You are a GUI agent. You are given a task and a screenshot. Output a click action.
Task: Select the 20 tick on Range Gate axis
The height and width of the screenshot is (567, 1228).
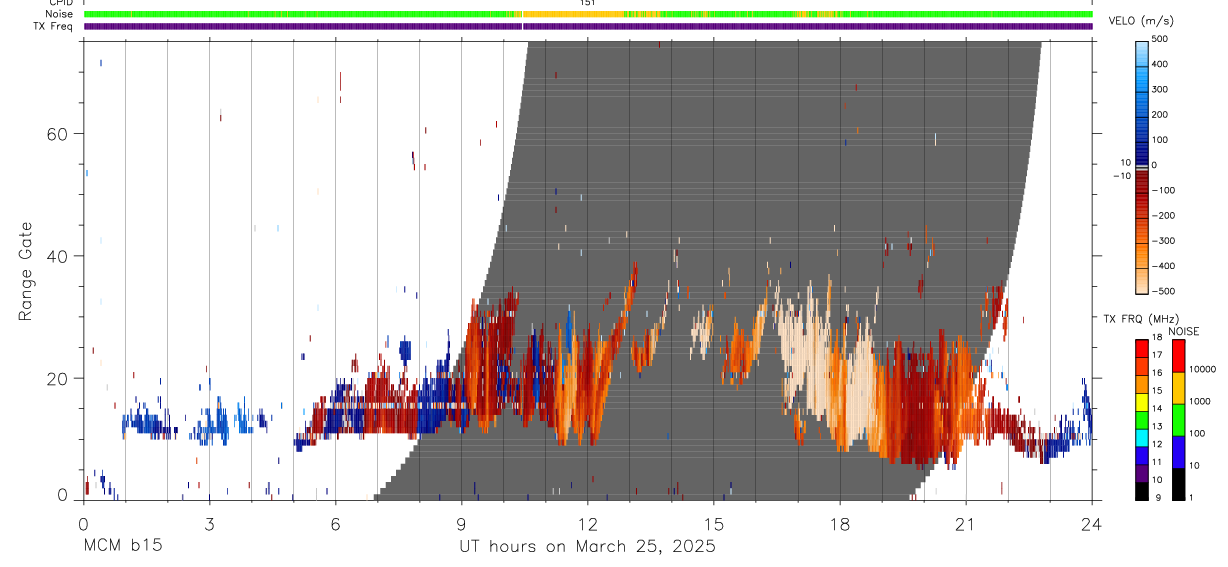click(x=57, y=378)
